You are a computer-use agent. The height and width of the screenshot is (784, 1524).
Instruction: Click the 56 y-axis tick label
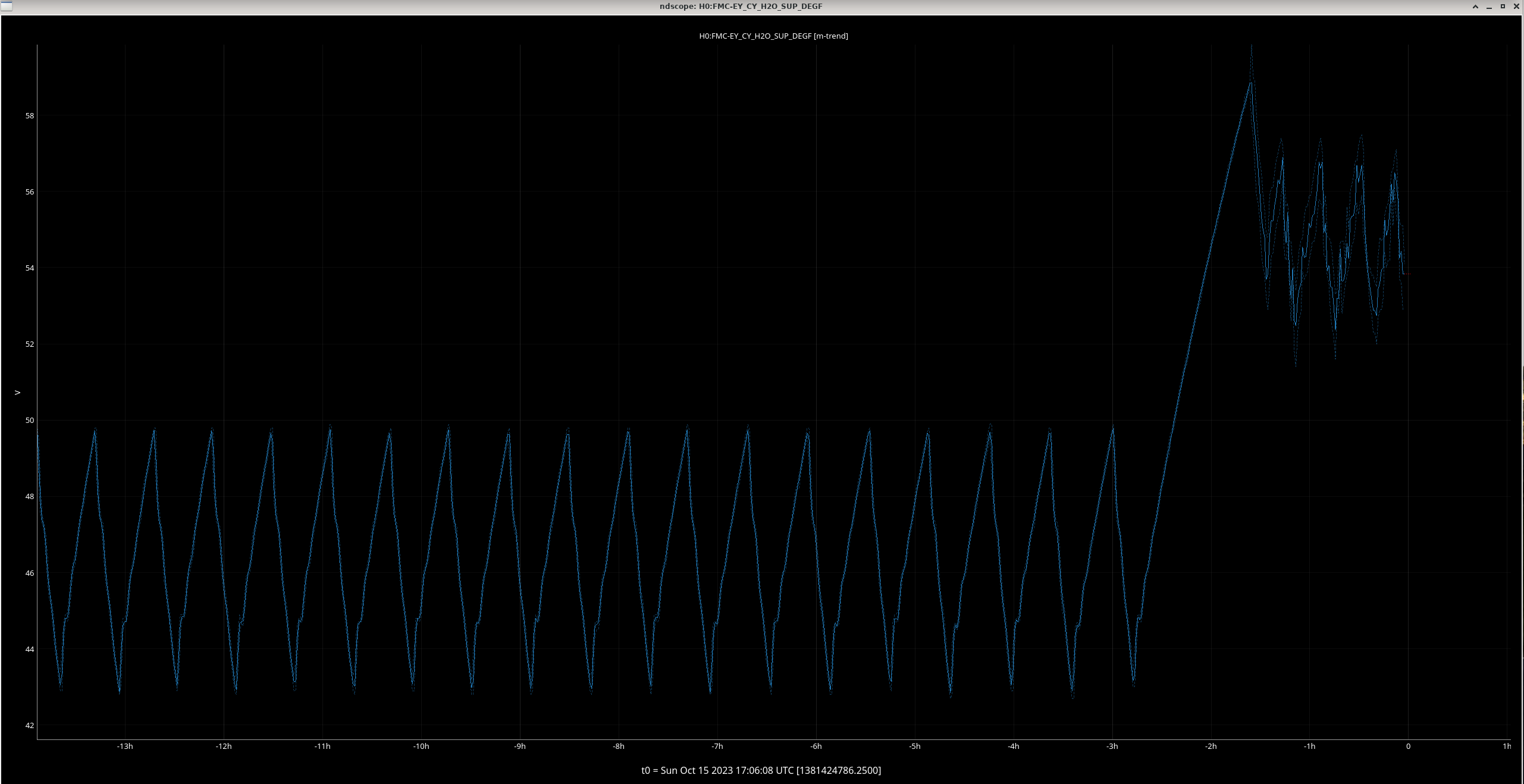[x=30, y=192]
